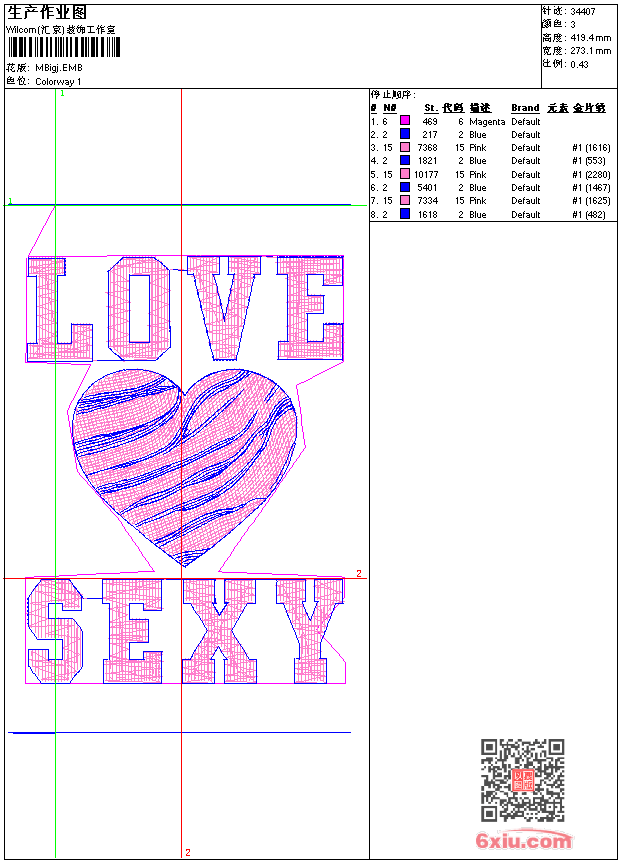The height and width of the screenshot is (860, 620).
Task: Select the scale value 0.43
Action: pyautogui.click(x=579, y=65)
